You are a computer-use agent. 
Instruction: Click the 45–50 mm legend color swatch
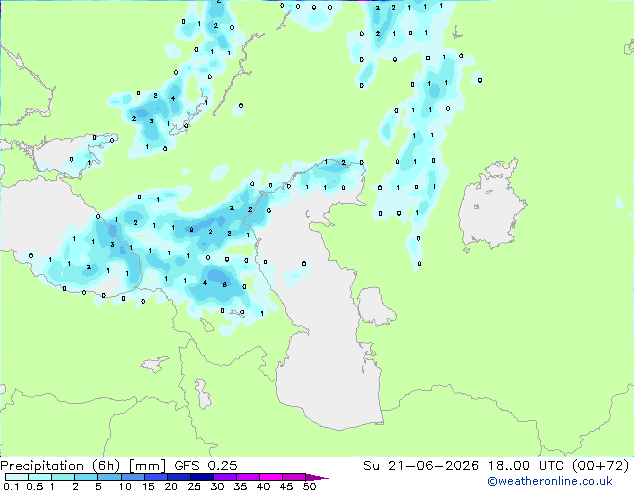point(294,477)
